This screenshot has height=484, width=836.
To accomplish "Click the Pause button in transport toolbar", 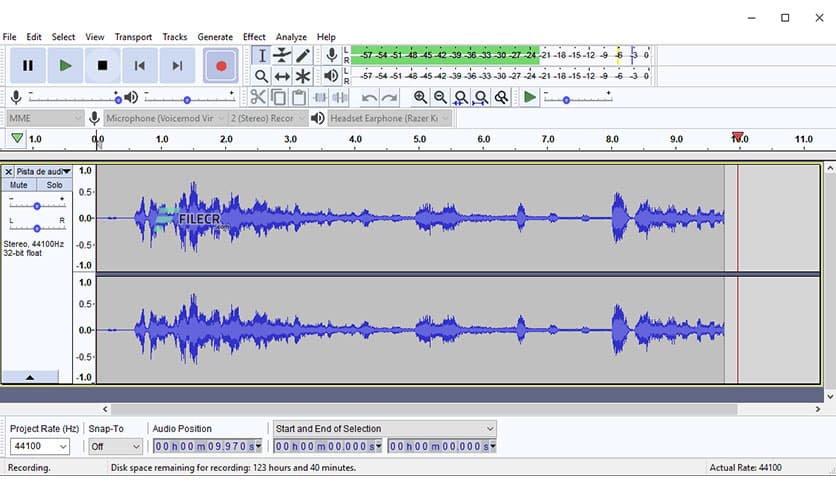I will point(27,66).
